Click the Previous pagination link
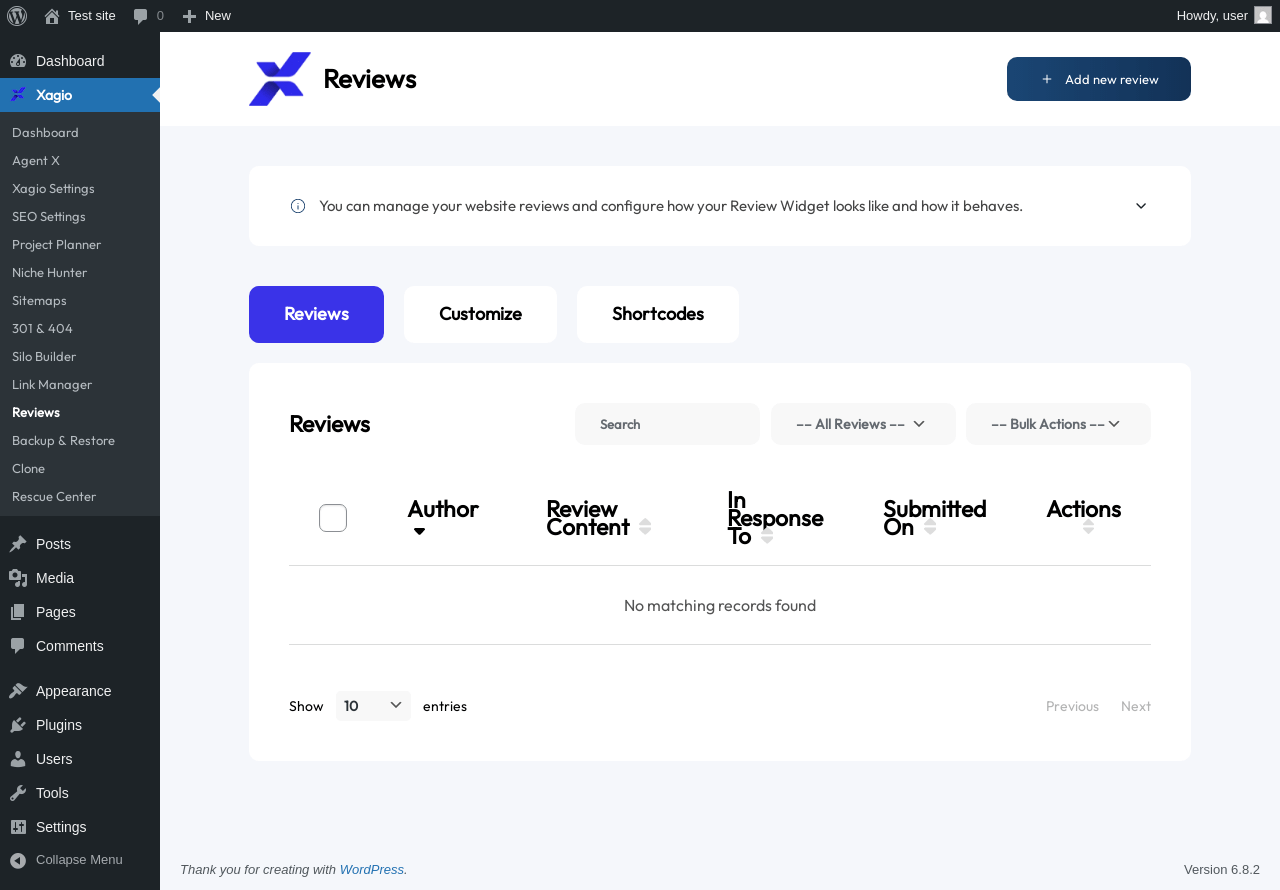Viewport: 1280px width, 890px height. 1072,706
